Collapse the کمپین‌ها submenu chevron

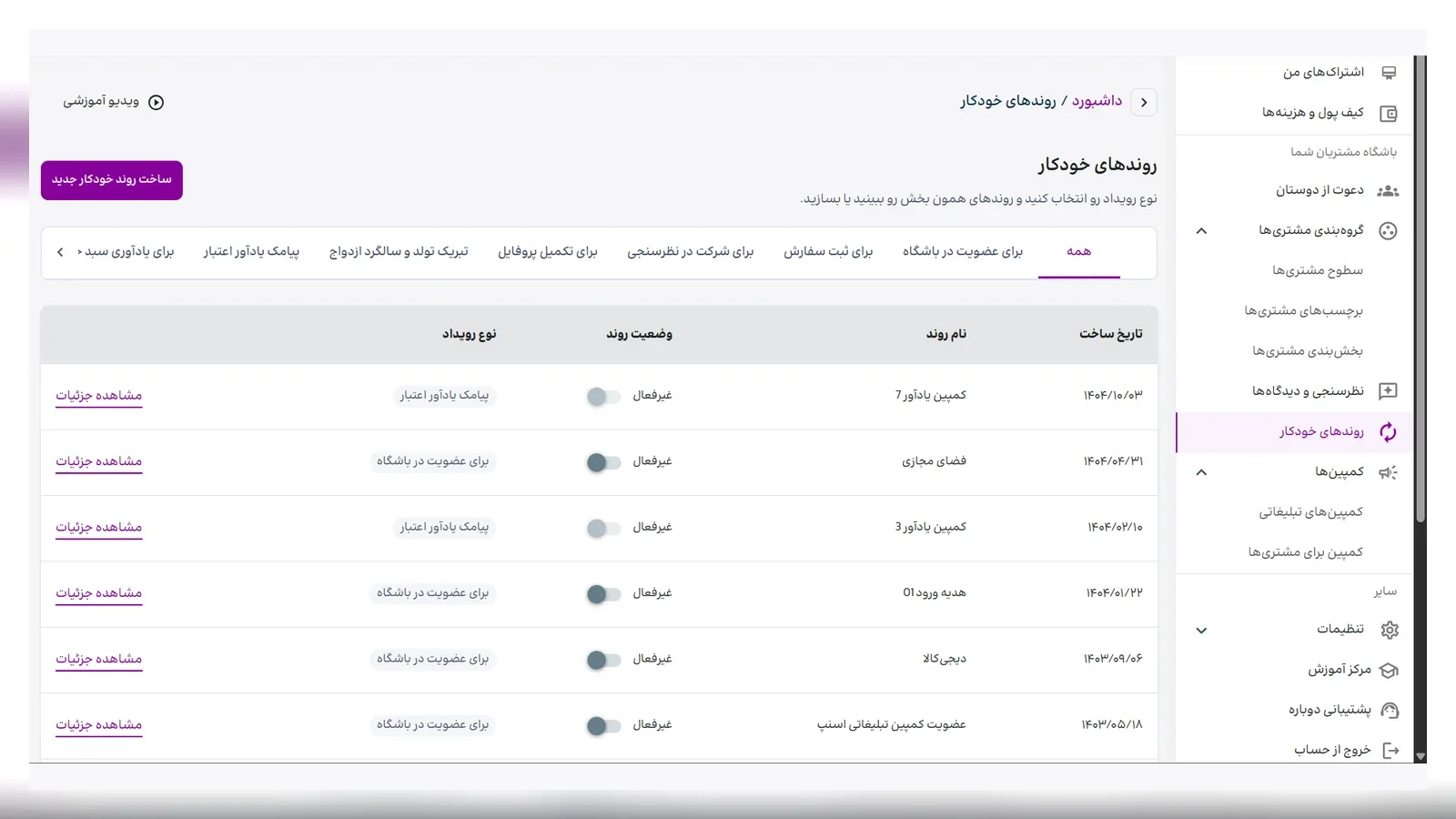point(1201,472)
